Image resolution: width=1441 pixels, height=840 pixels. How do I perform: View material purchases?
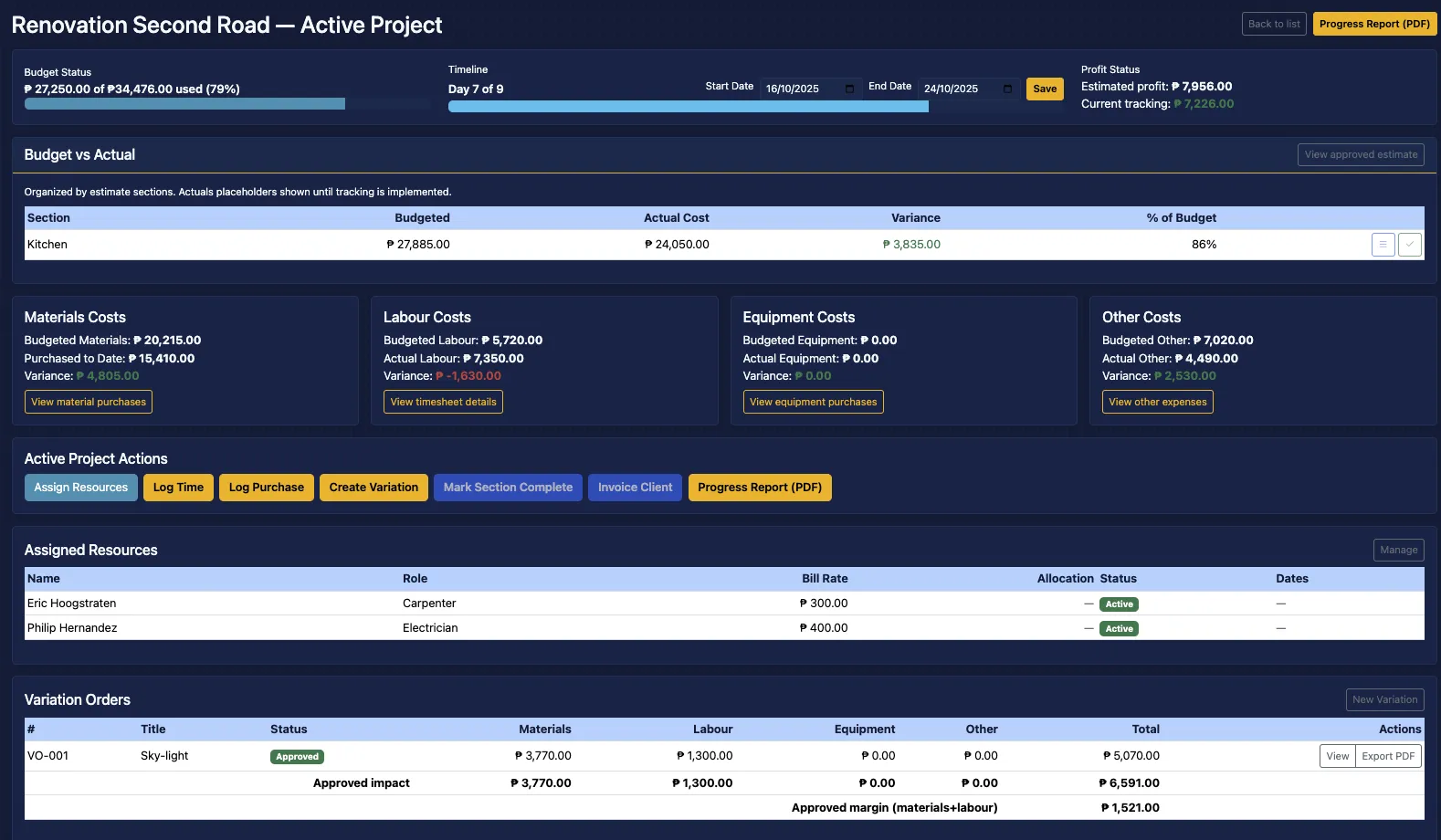pos(89,402)
